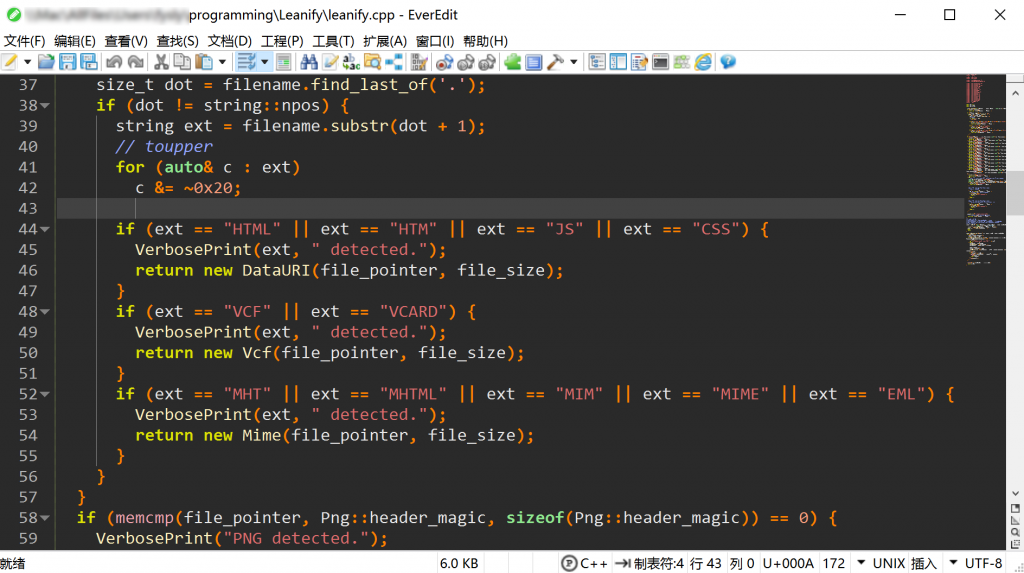Toggle the command terminal window icon
The image size is (1024, 573).
(x=660, y=62)
